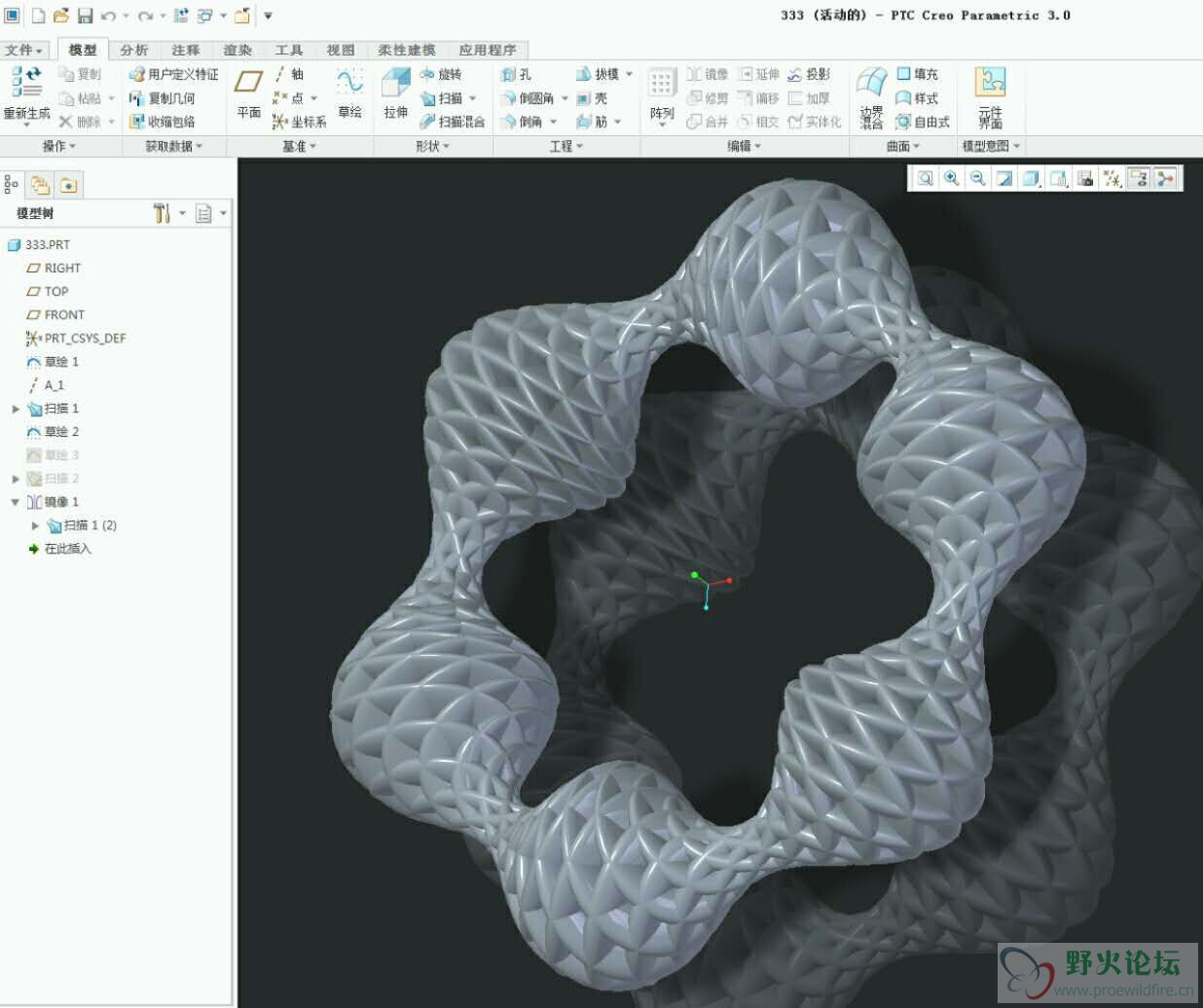
Task: Create a new file from quick access toolbar
Action: [38, 16]
